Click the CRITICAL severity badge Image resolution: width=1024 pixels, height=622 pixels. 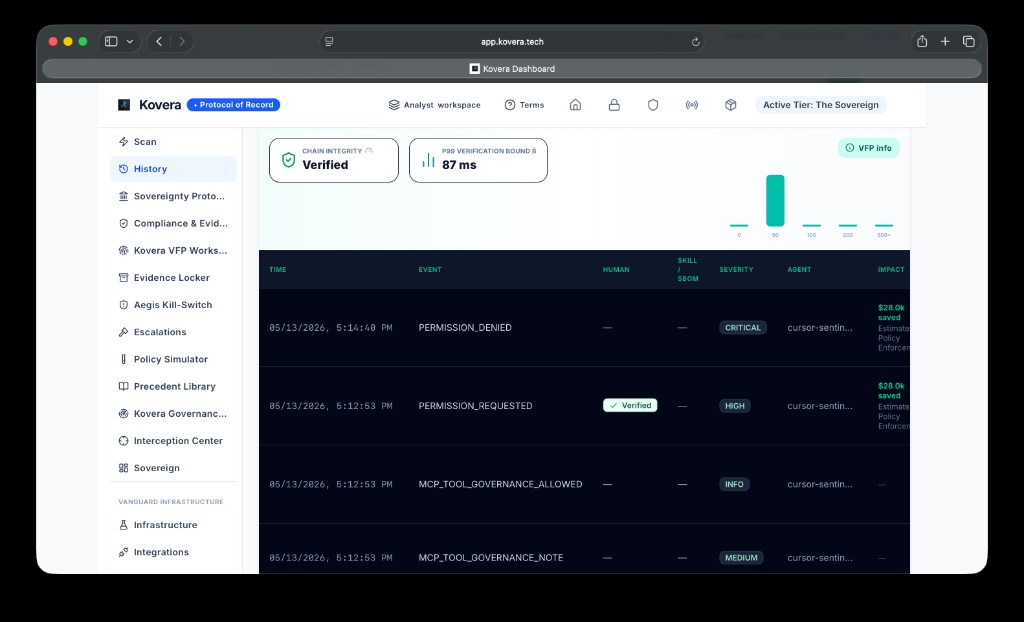[x=743, y=328]
